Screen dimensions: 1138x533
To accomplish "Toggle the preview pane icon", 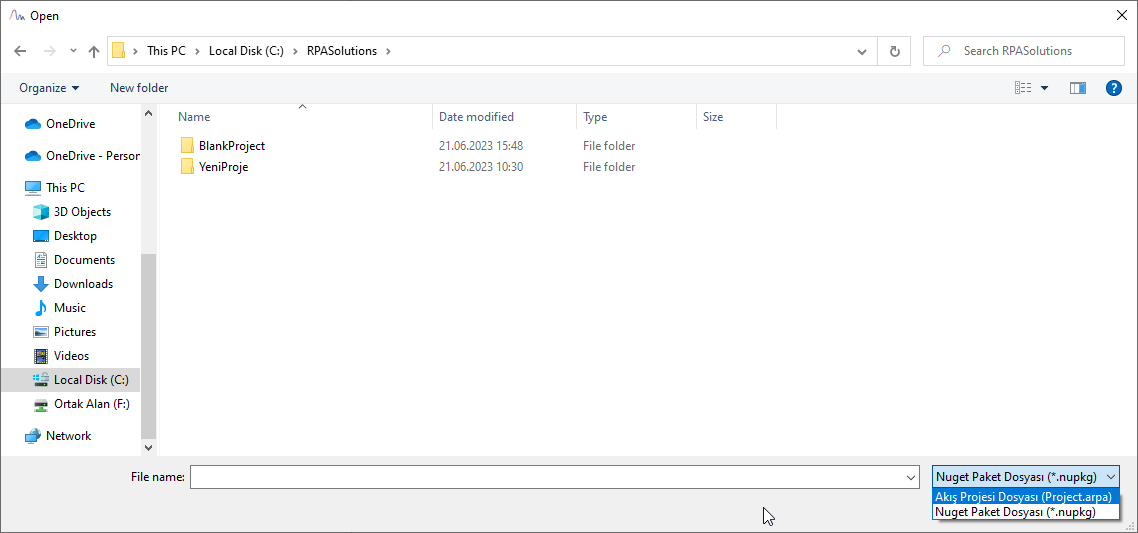I will 1077,88.
